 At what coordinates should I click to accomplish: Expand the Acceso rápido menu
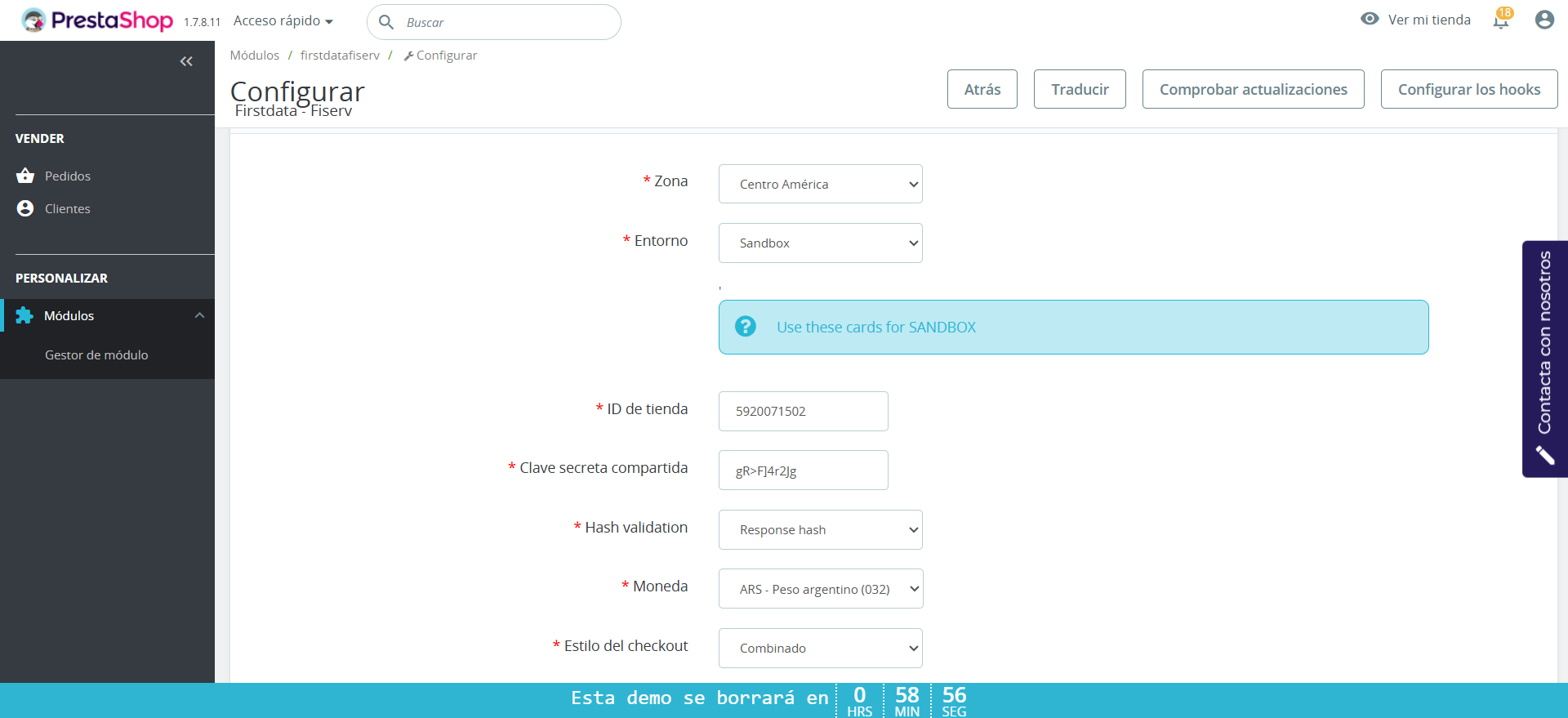(x=283, y=20)
